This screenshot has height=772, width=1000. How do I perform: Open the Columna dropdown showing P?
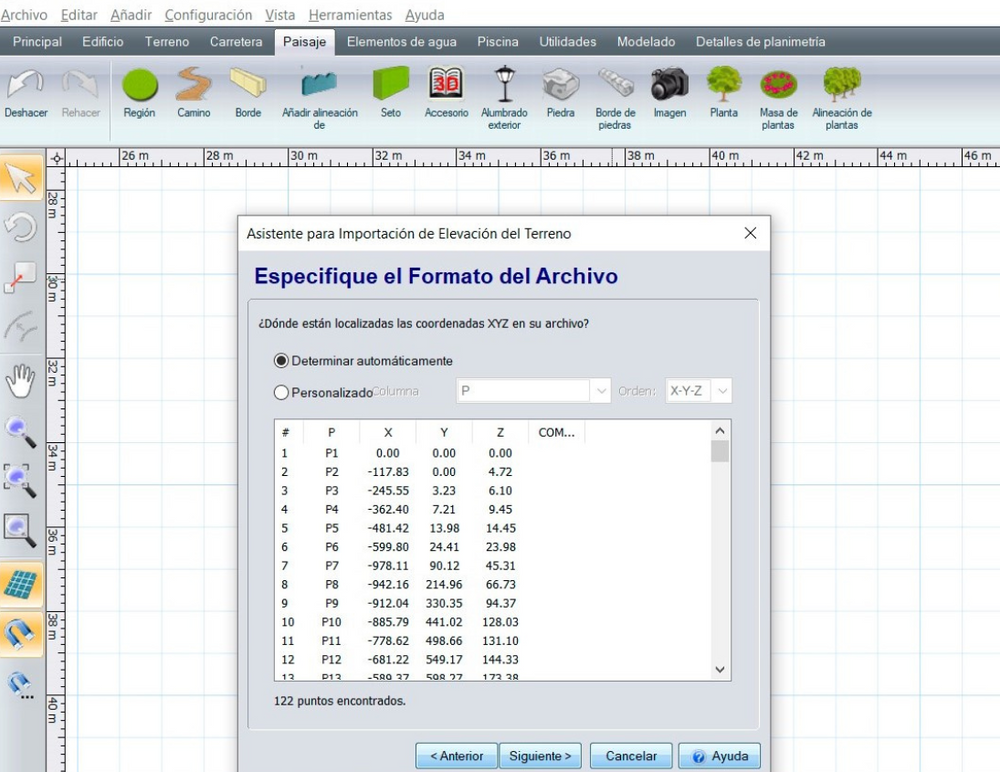point(533,392)
